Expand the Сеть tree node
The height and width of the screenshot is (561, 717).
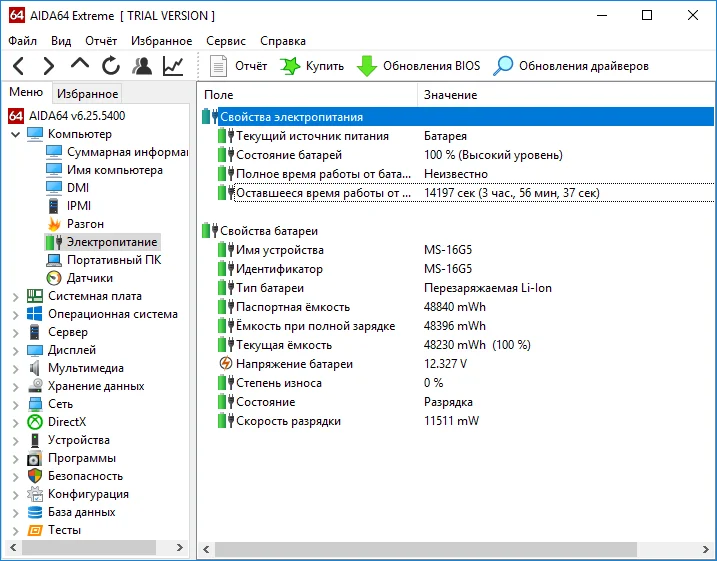click(x=16, y=405)
